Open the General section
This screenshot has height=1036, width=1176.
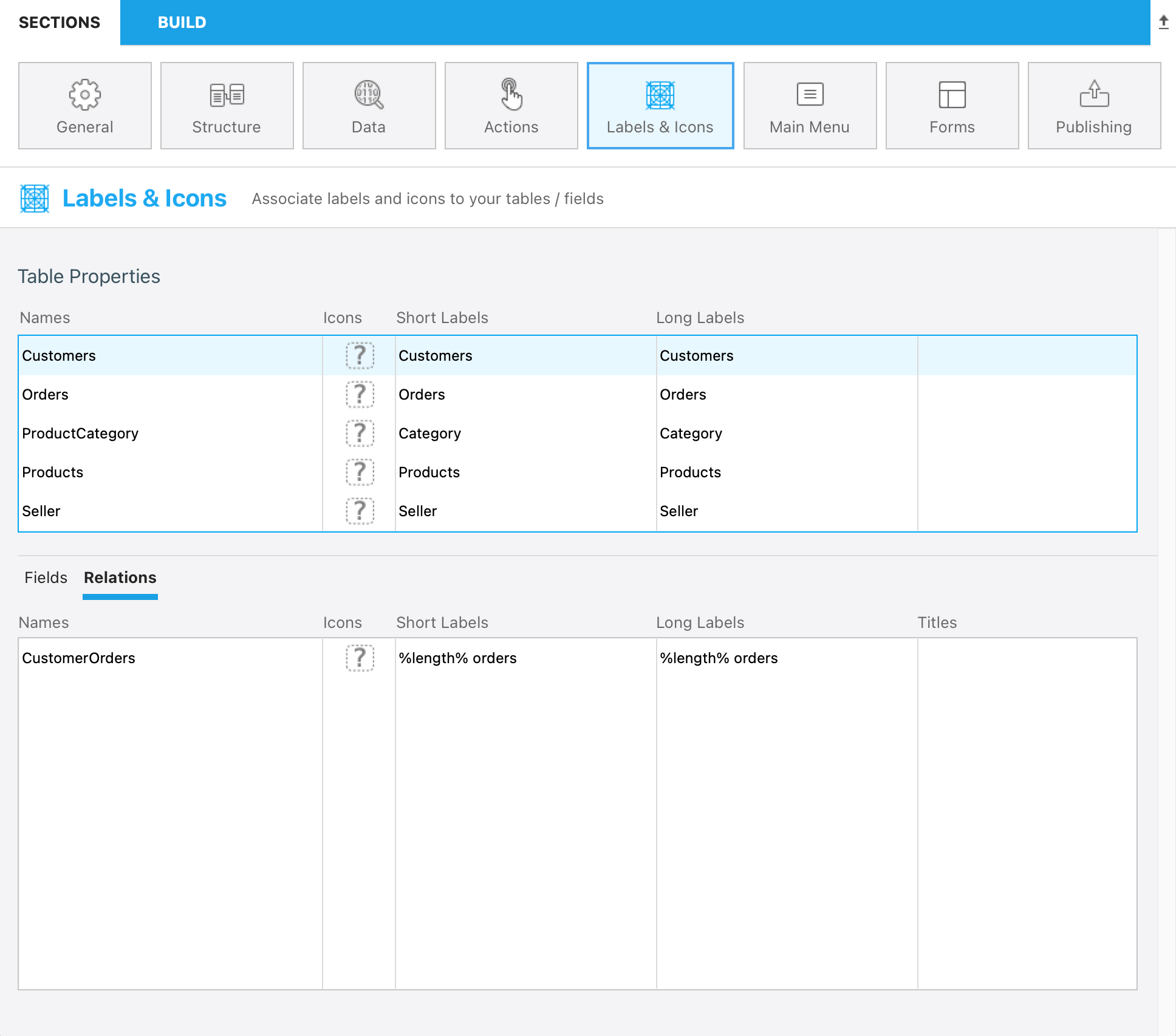[85, 106]
